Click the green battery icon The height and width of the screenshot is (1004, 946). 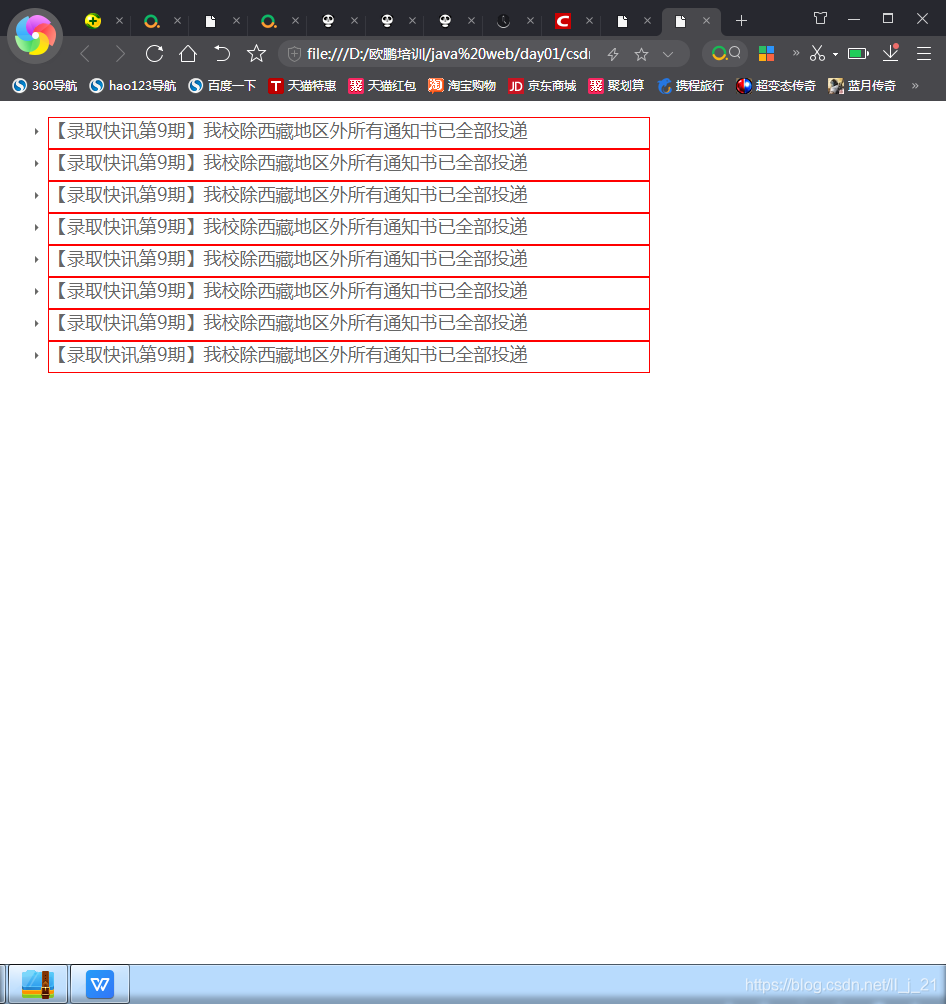tap(858, 54)
